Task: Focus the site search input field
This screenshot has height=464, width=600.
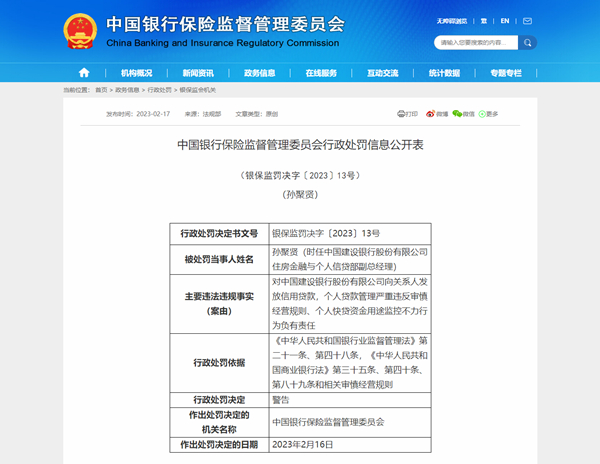Action: [x=476, y=42]
